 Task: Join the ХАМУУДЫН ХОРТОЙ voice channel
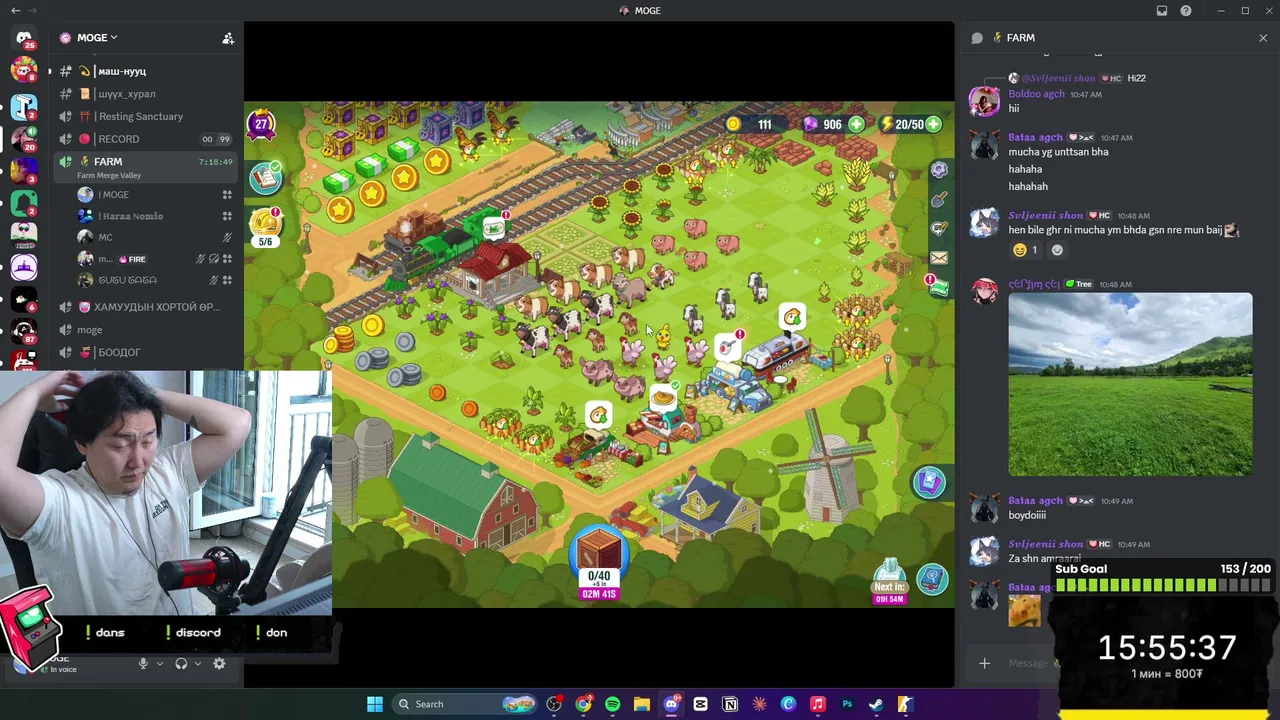[x=146, y=307]
